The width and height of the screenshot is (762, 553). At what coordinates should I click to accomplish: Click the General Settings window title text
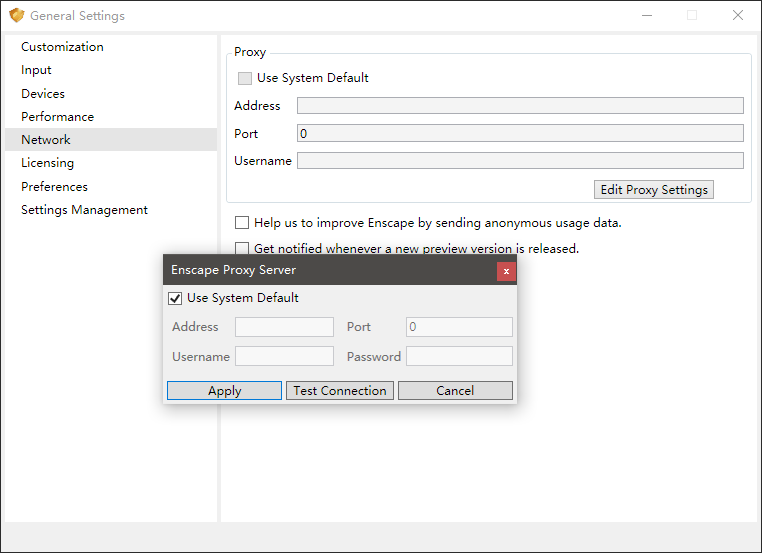(x=77, y=16)
